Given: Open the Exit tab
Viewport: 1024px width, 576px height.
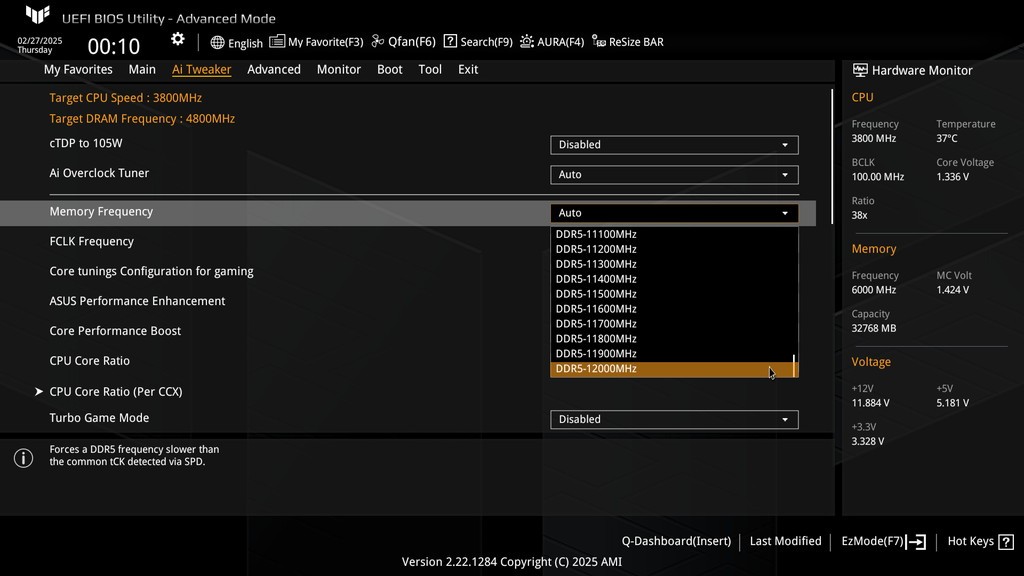Looking at the screenshot, I should tap(468, 69).
